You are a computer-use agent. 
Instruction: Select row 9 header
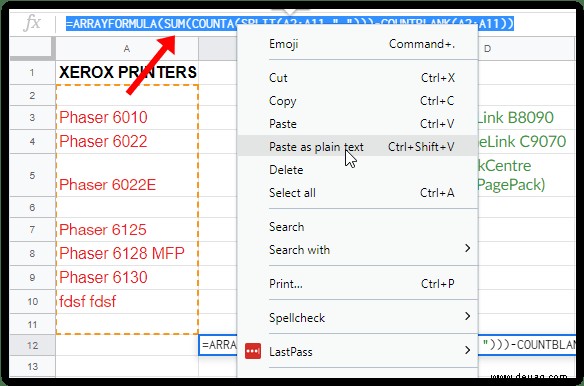pos(33,277)
